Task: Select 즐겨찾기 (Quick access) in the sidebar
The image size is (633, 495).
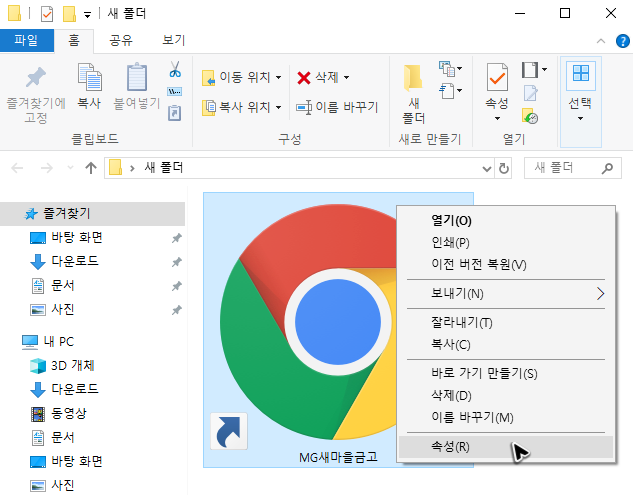Action: [92, 214]
